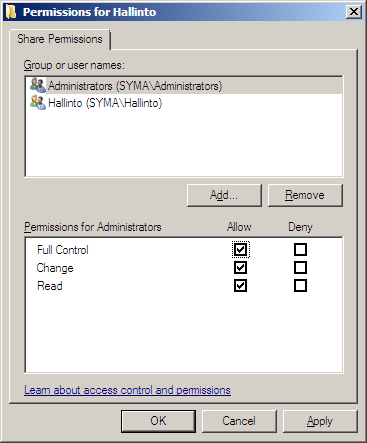The height and width of the screenshot is (443, 367).
Task: Open Learn about access control and permissions
Action: (127, 390)
